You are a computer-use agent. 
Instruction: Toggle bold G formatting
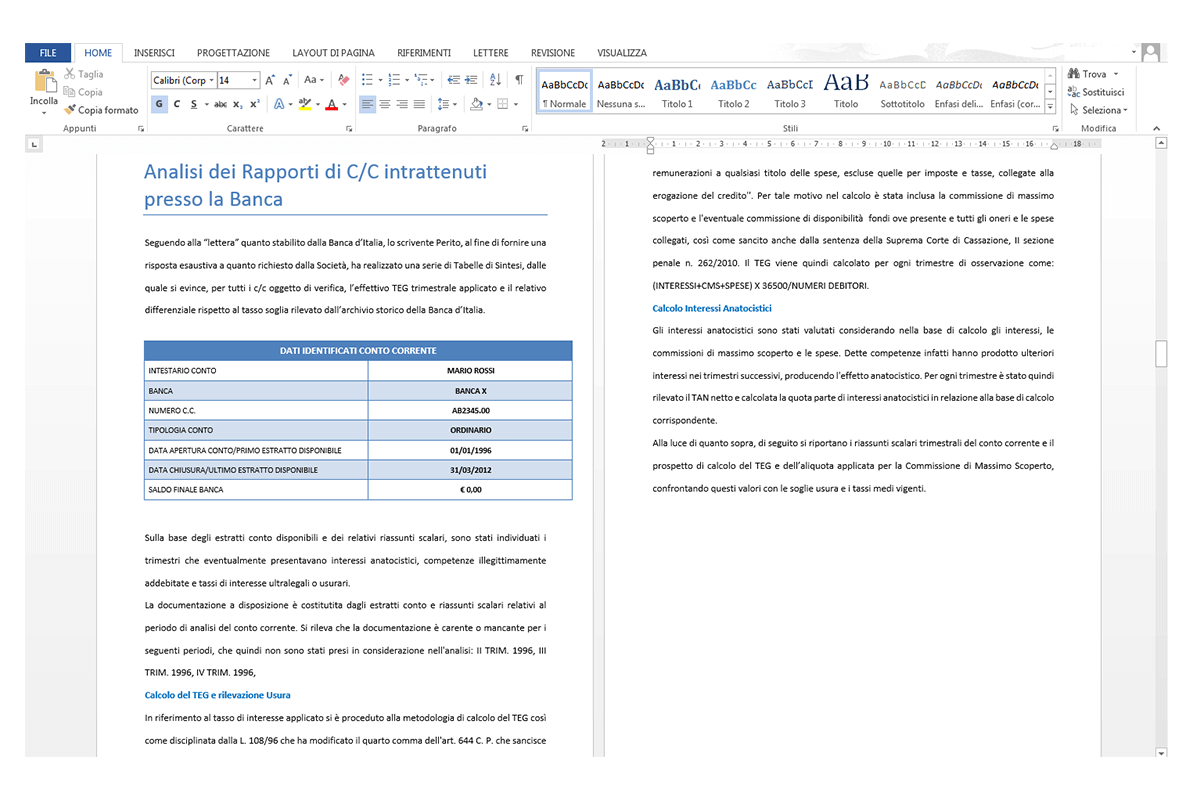[159, 104]
